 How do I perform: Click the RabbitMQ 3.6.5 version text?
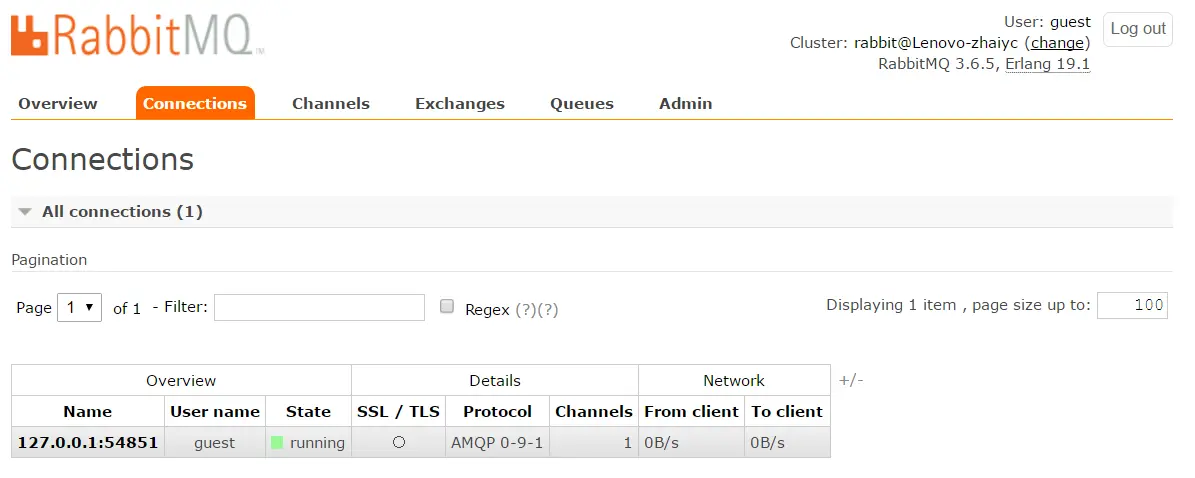click(937, 64)
